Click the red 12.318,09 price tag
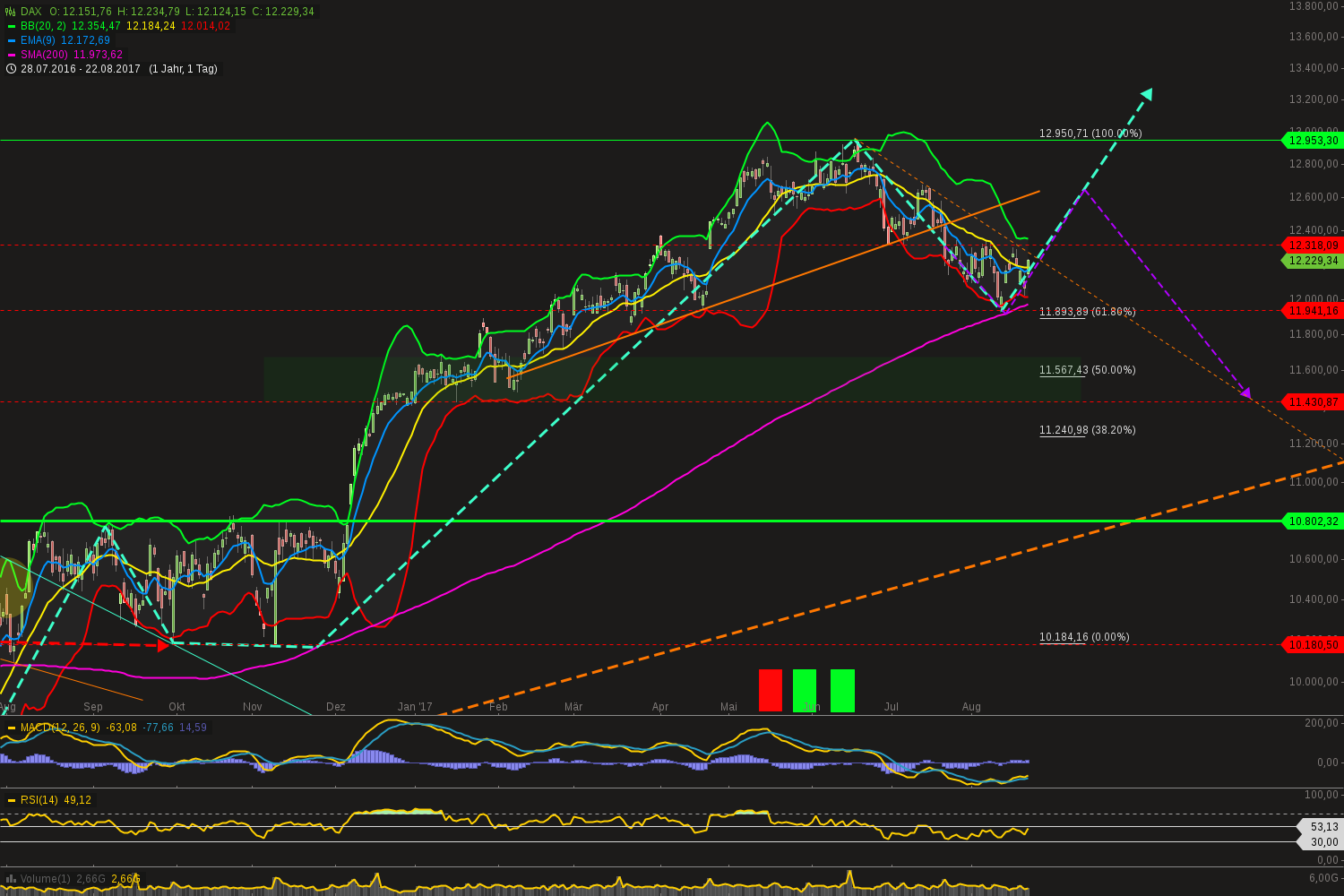The width and height of the screenshot is (1344, 896). [x=1313, y=245]
